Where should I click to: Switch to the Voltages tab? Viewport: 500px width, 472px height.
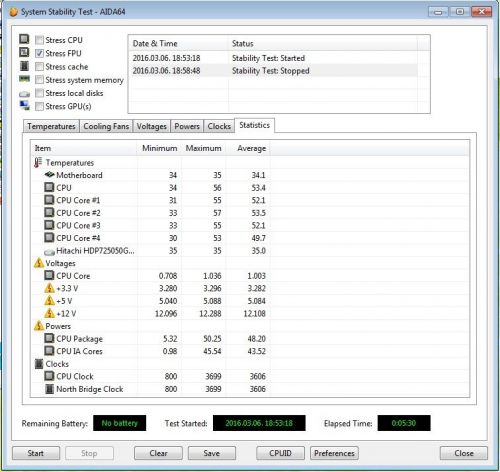pyautogui.click(x=151, y=126)
